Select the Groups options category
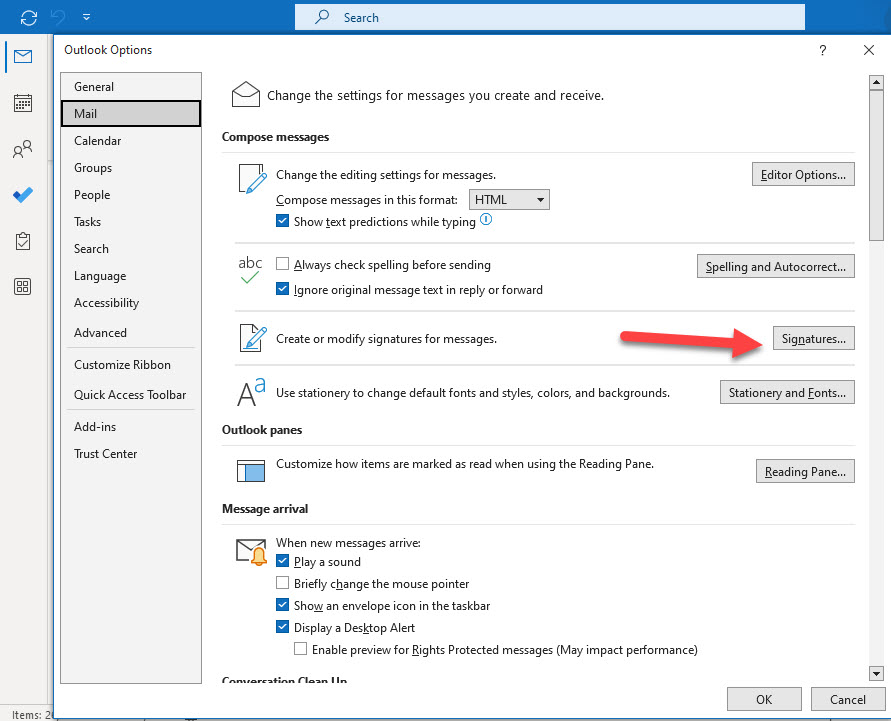Screen dimensions: 891x721 coord(131,168)
